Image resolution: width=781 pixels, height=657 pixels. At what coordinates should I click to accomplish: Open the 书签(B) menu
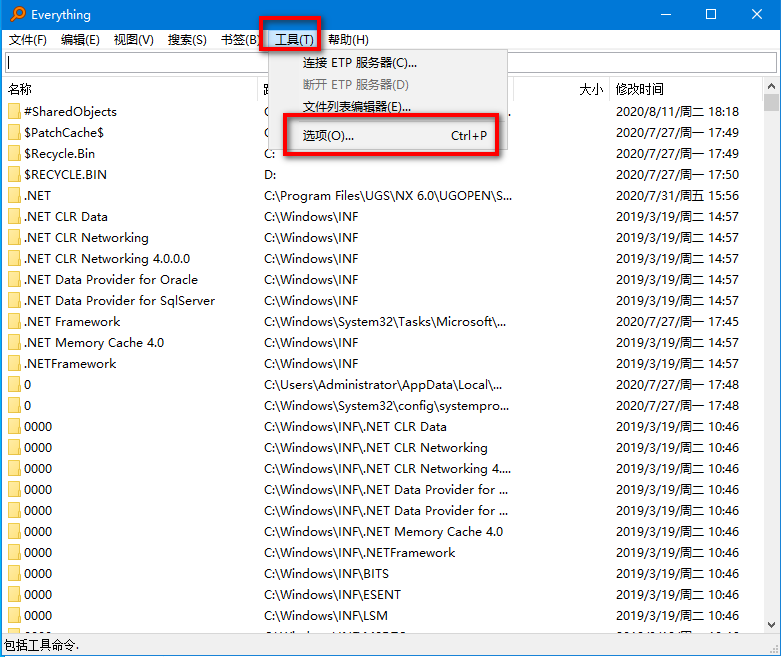(x=240, y=40)
